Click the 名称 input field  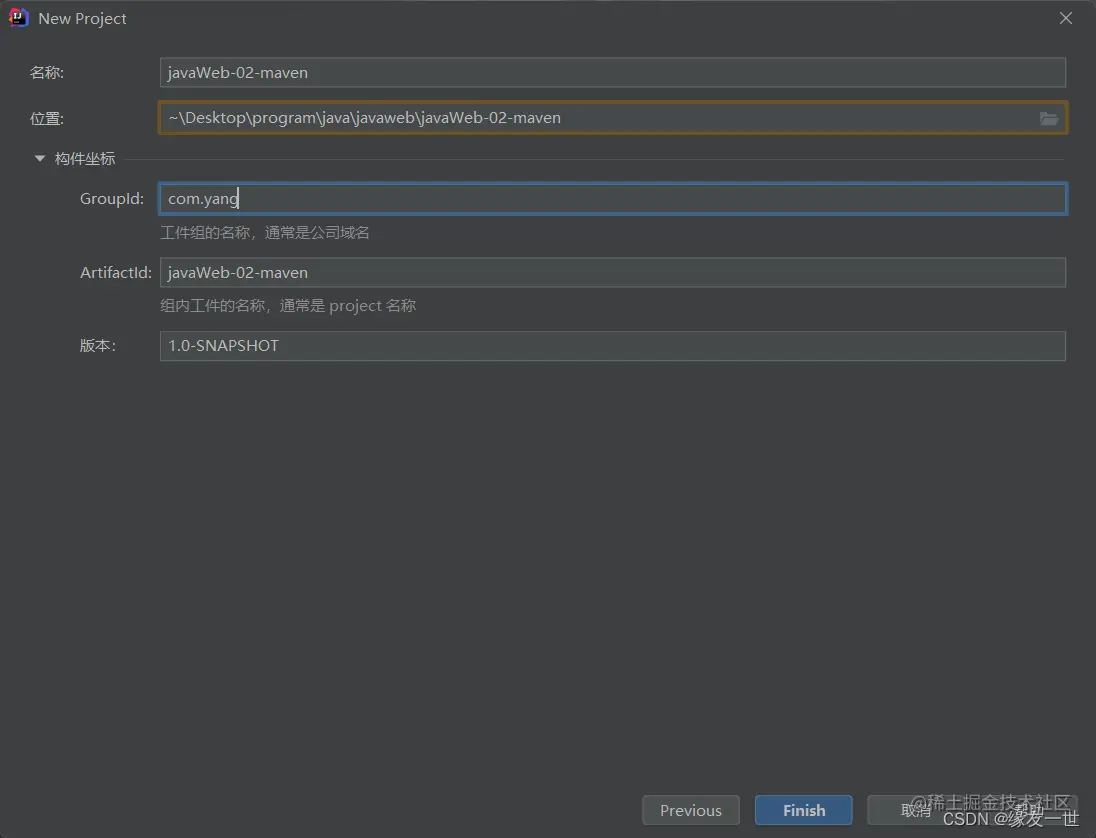(x=612, y=73)
